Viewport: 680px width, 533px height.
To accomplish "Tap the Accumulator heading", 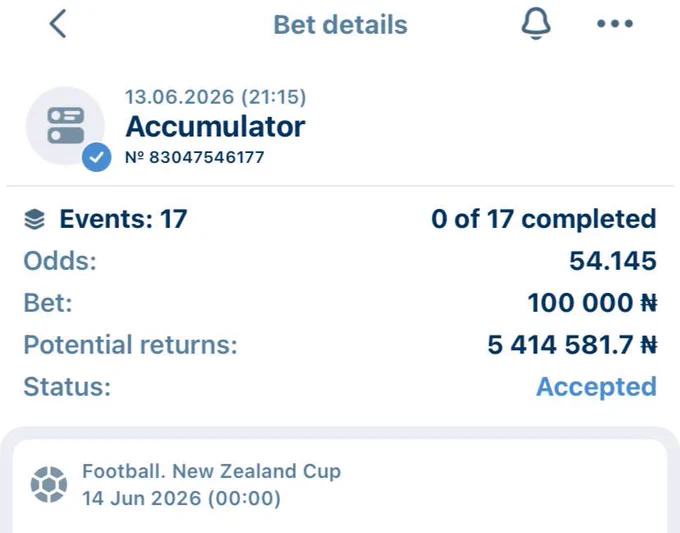I will (215, 127).
